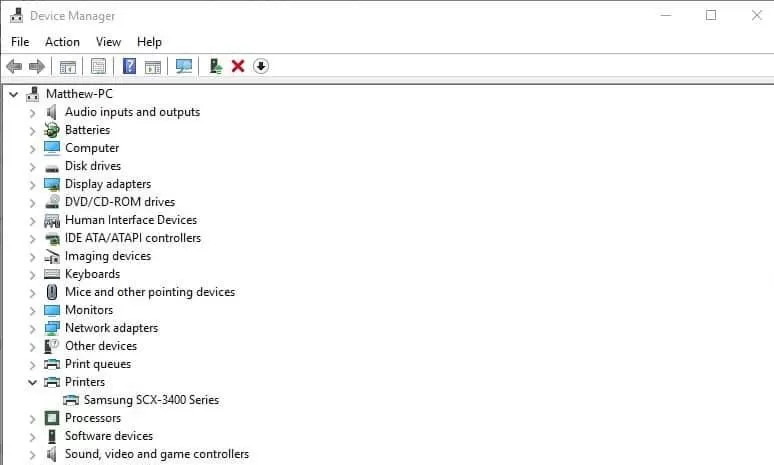This screenshot has height=465, width=774.
Task: Select the Processors label
Action: pos(93,418)
